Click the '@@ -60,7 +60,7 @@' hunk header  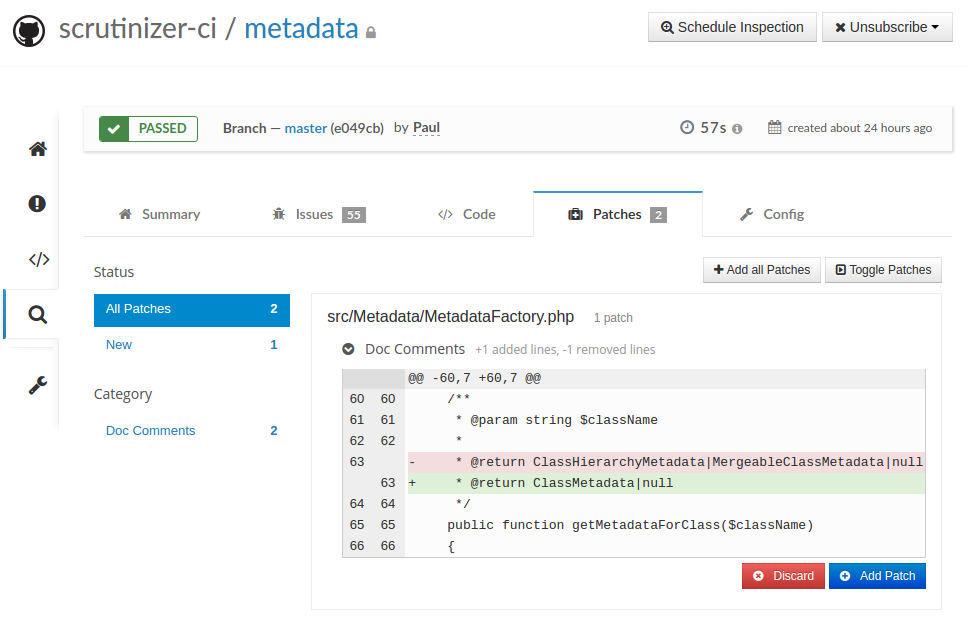[474, 379]
